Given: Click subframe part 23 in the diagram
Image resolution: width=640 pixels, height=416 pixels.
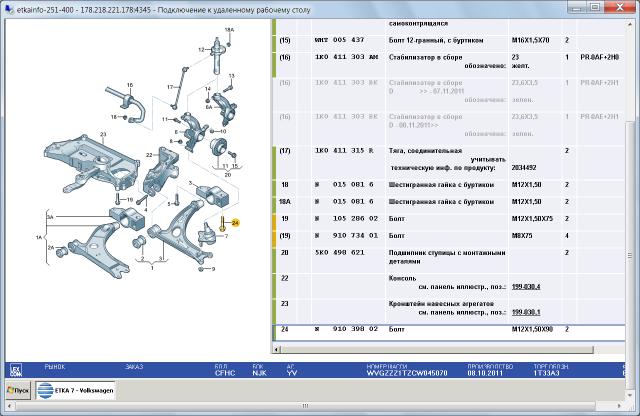Looking at the screenshot, I should (x=92, y=163).
